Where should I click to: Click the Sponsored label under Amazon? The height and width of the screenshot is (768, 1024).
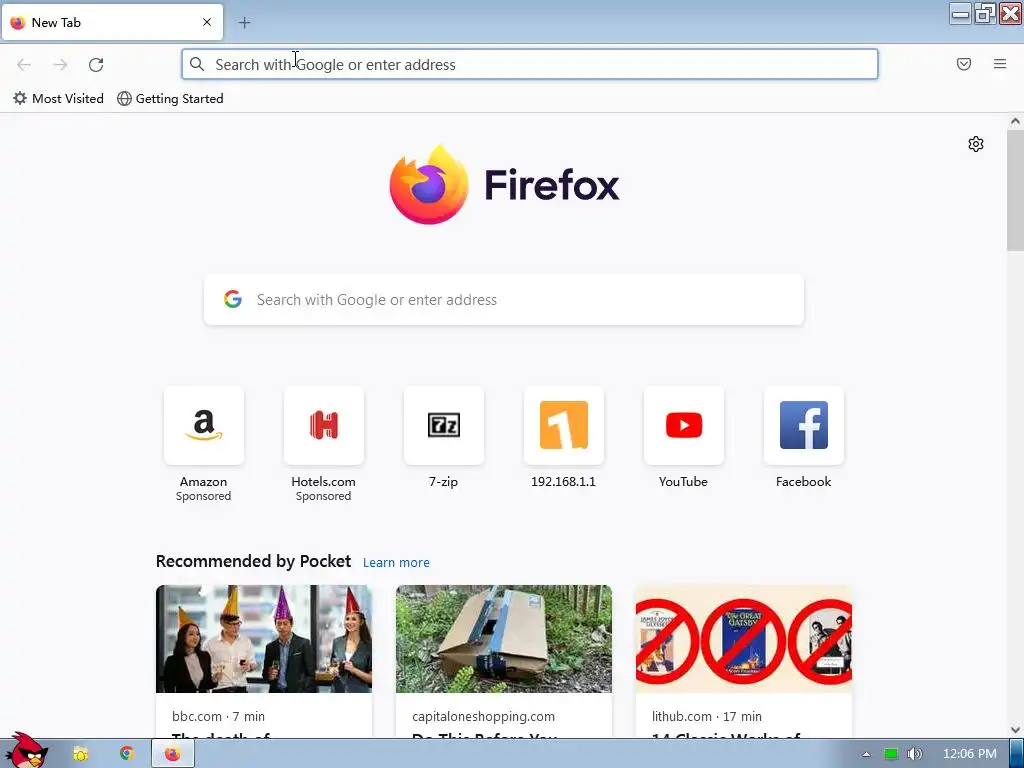pyautogui.click(x=204, y=496)
